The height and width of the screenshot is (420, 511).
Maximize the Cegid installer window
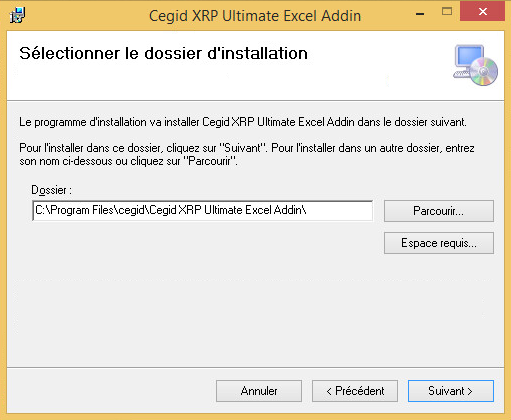tap(447, 12)
